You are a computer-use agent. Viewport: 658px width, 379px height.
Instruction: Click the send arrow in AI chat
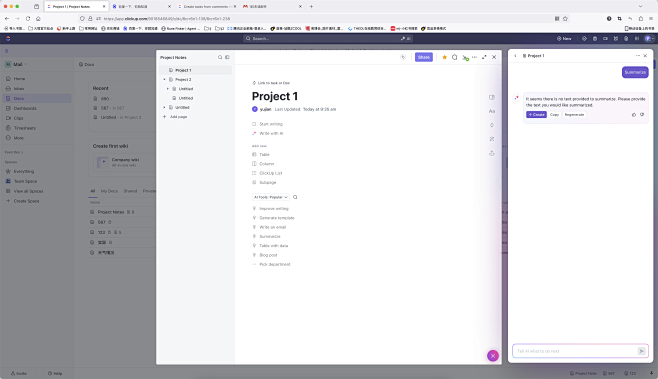pos(642,351)
